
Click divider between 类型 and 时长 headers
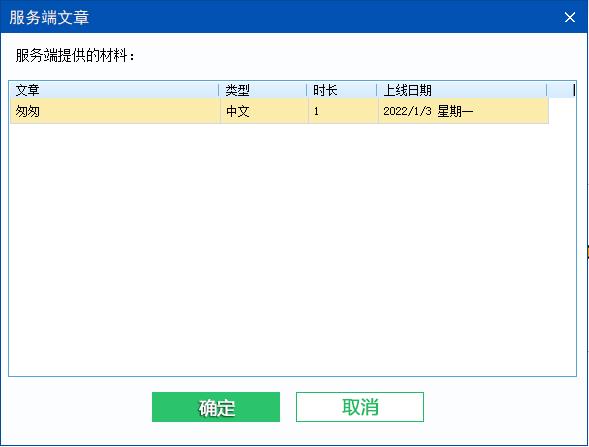pos(307,90)
